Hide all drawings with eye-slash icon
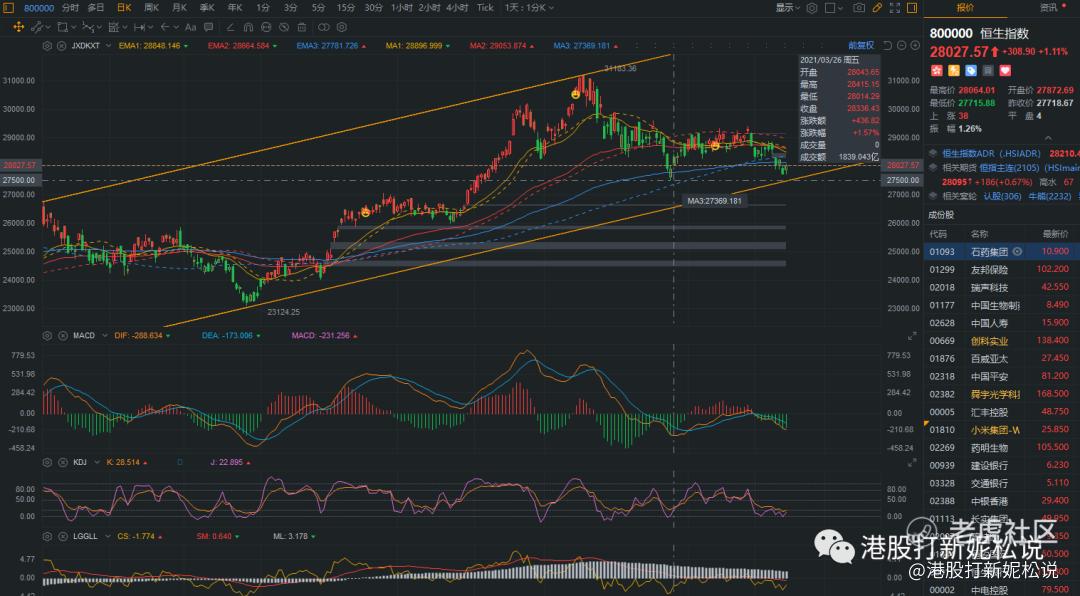The width and height of the screenshot is (1080, 596). [284, 27]
